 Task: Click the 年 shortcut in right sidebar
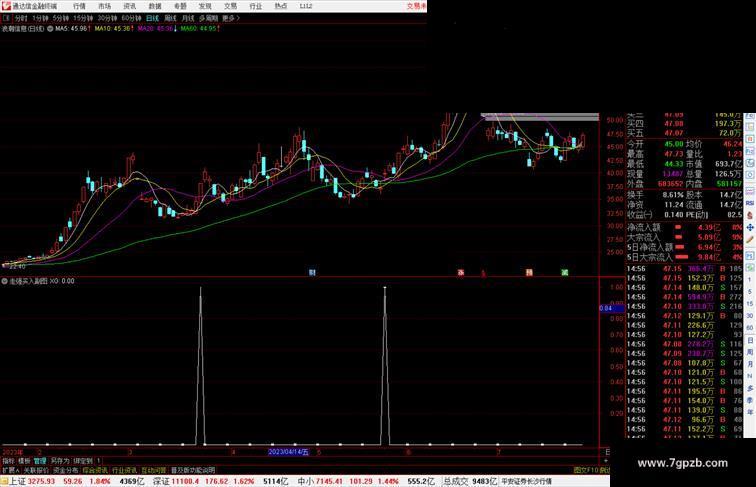(750, 412)
